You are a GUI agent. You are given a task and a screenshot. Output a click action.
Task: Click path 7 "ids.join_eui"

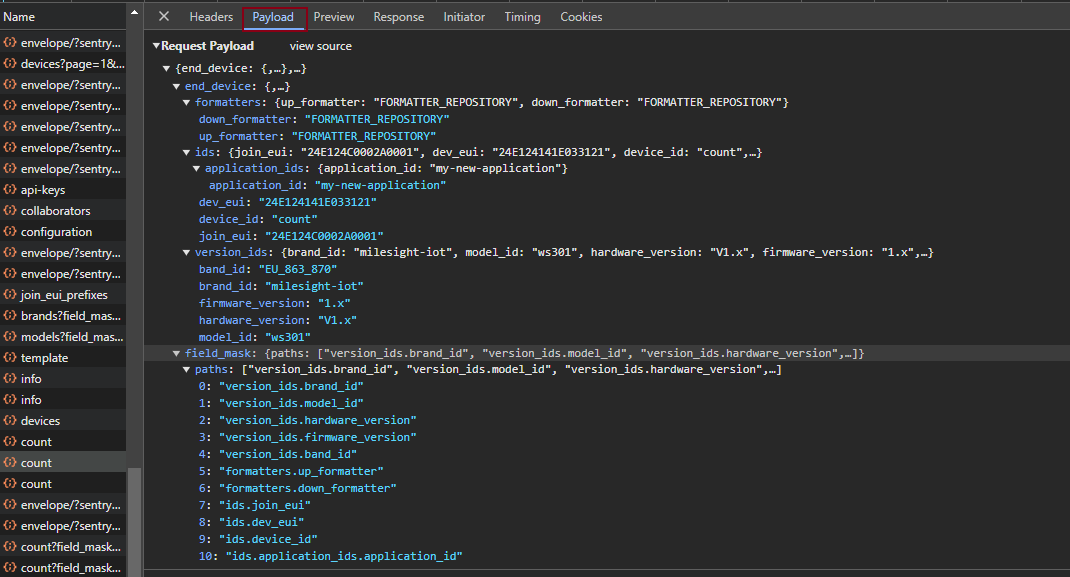265,506
